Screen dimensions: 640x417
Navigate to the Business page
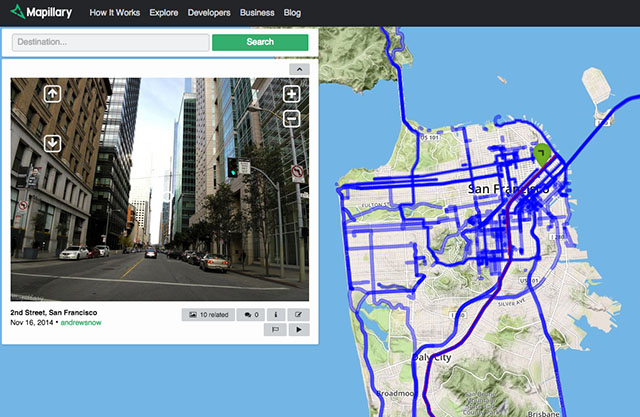[257, 13]
